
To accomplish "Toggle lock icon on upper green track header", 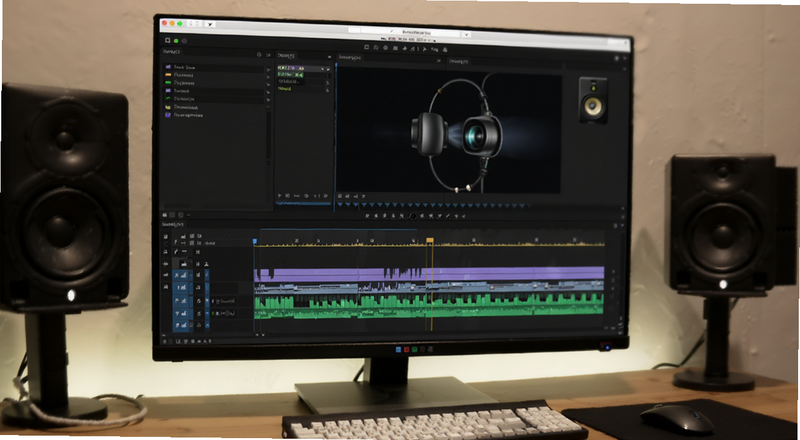I will coord(198,301).
